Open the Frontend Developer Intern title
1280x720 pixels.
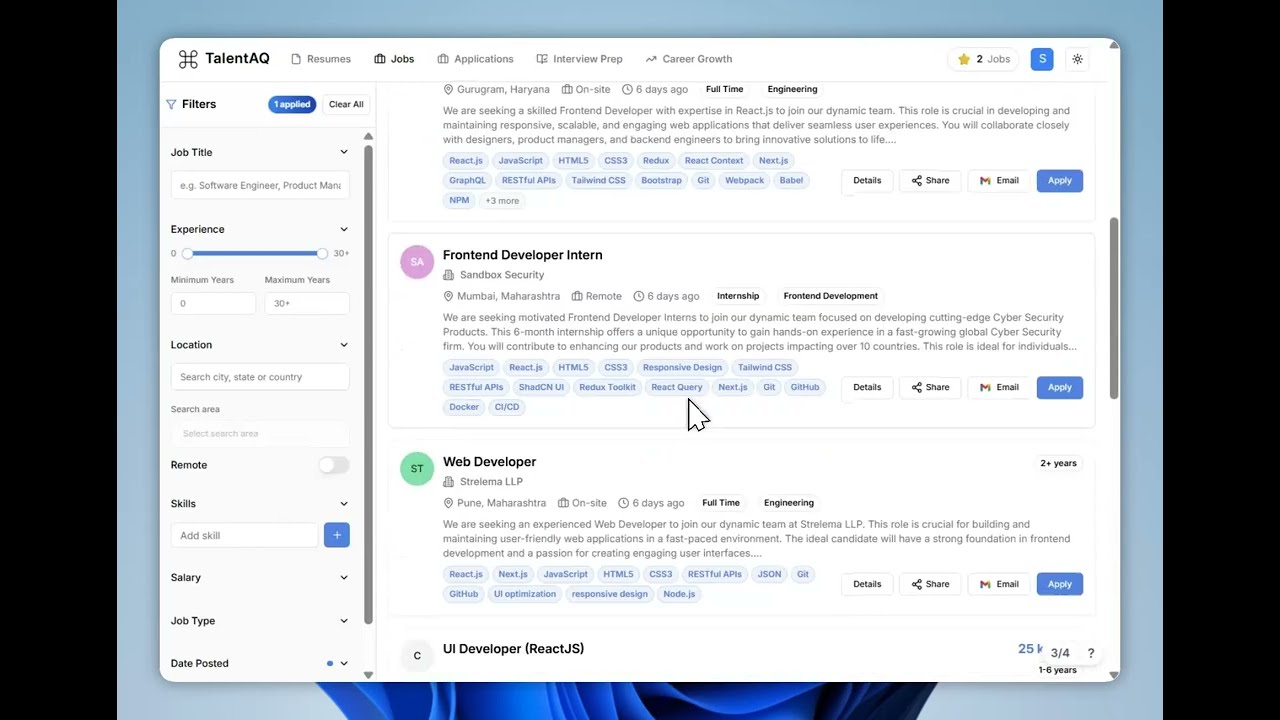[x=522, y=255]
